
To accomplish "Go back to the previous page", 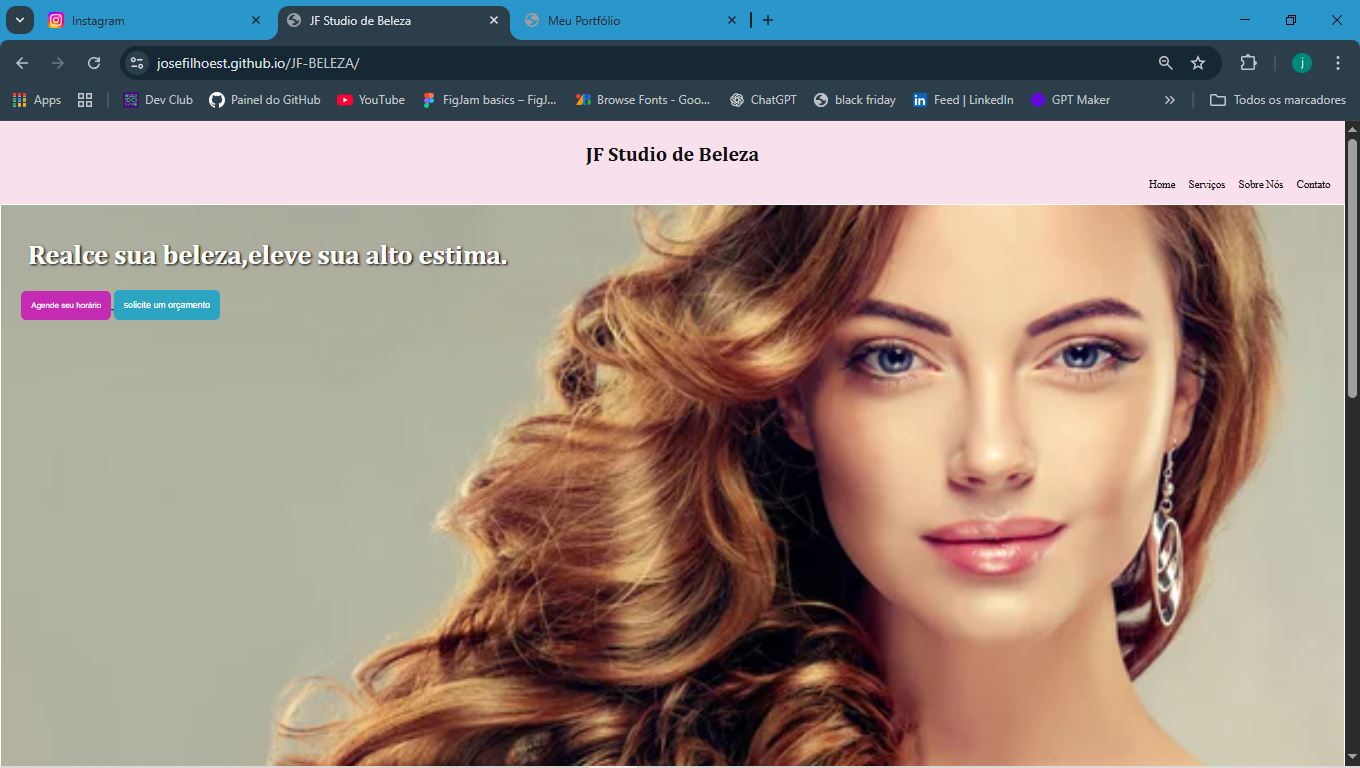I will coord(22,63).
